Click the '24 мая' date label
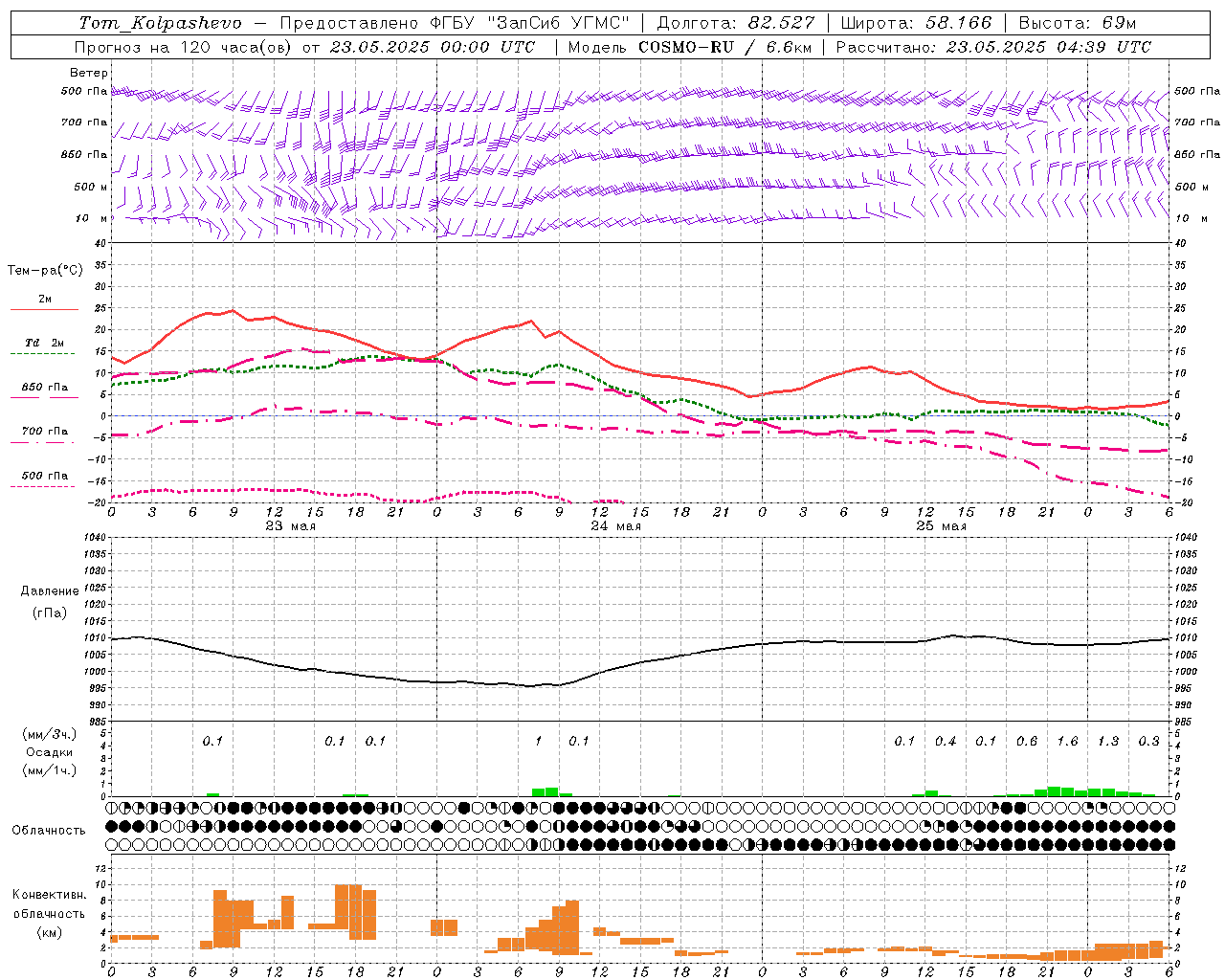The width and height of the screenshot is (1225, 980). click(x=615, y=526)
